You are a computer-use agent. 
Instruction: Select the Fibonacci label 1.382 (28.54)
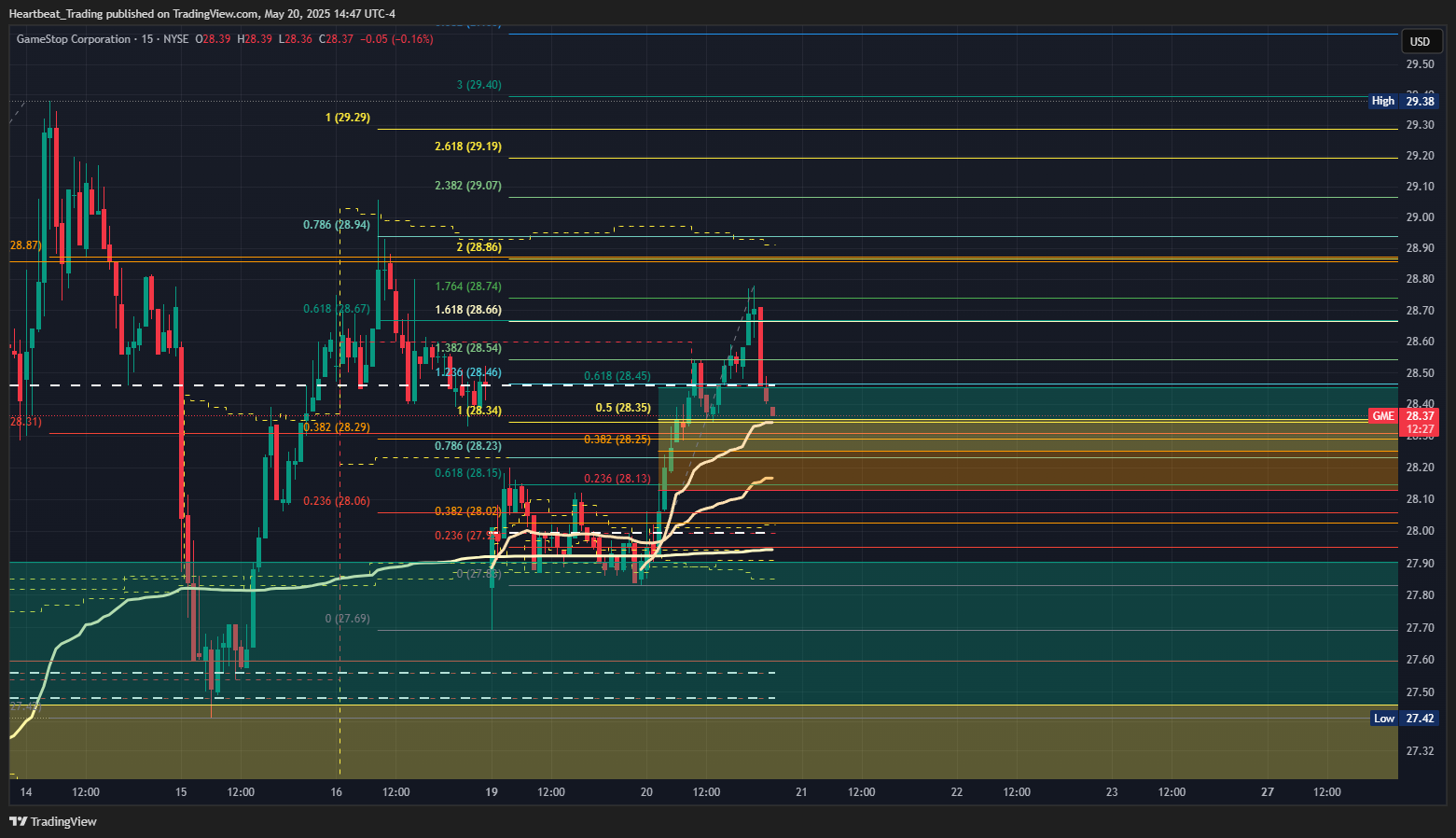click(x=468, y=348)
